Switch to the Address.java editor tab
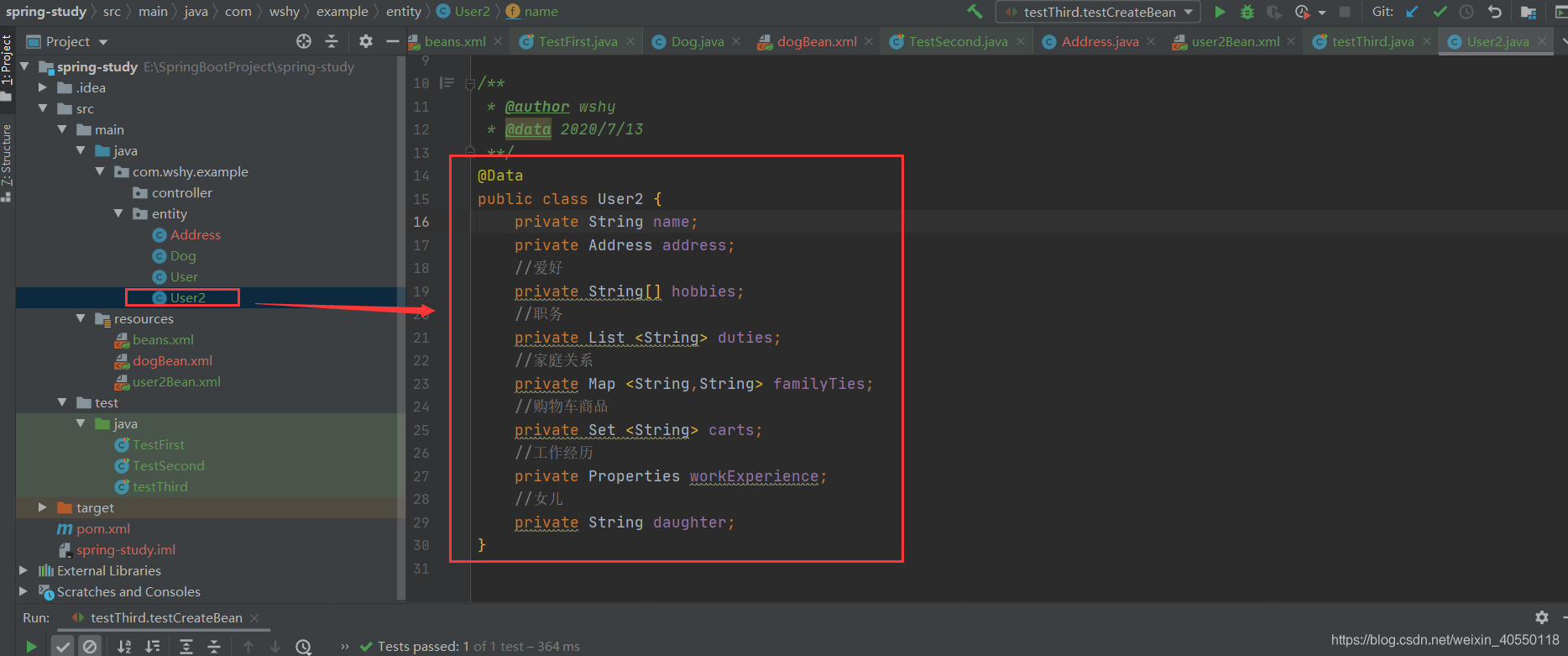The height and width of the screenshot is (656, 1568). coord(1100,41)
